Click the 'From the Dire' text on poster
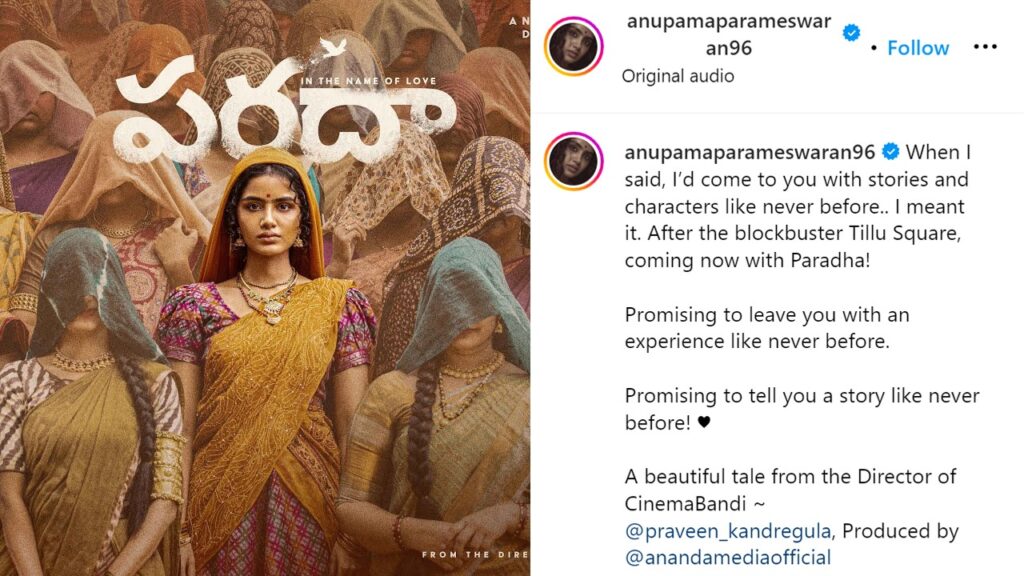 point(475,554)
